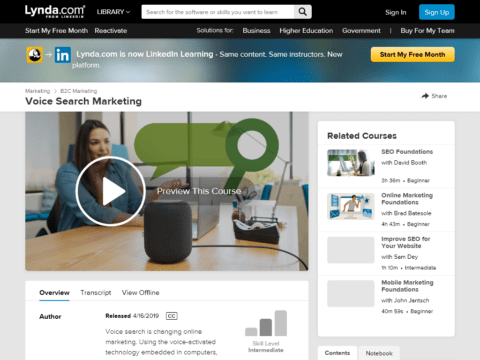
Task: Open the SEO Foundations course title
Action: tap(407, 152)
